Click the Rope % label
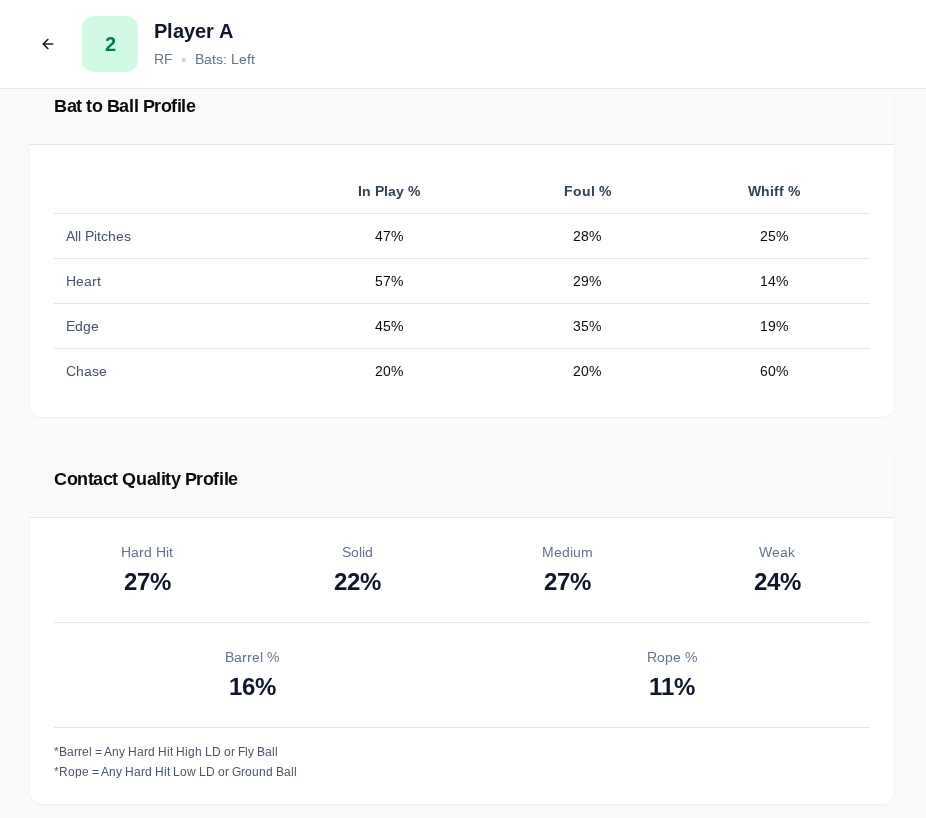The width and height of the screenshot is (926, 818). pos(672,657)
